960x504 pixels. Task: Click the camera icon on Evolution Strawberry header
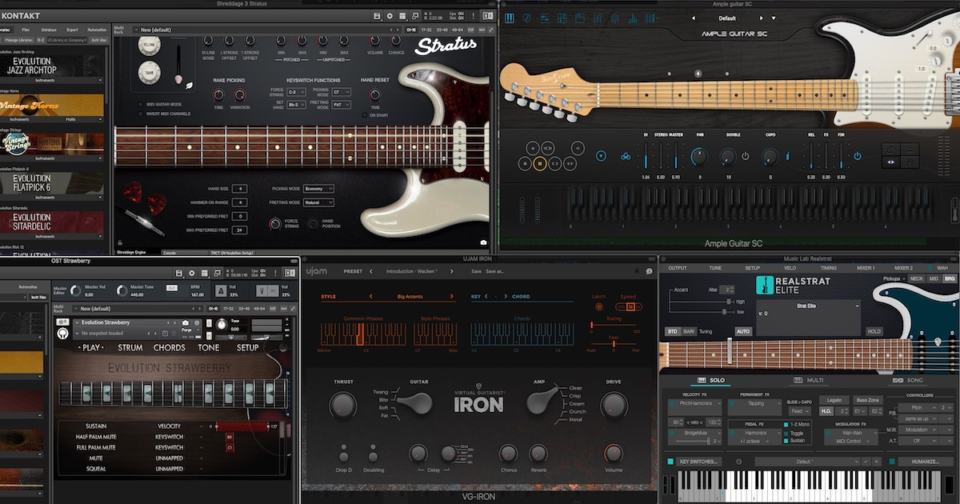pos(186,323)
